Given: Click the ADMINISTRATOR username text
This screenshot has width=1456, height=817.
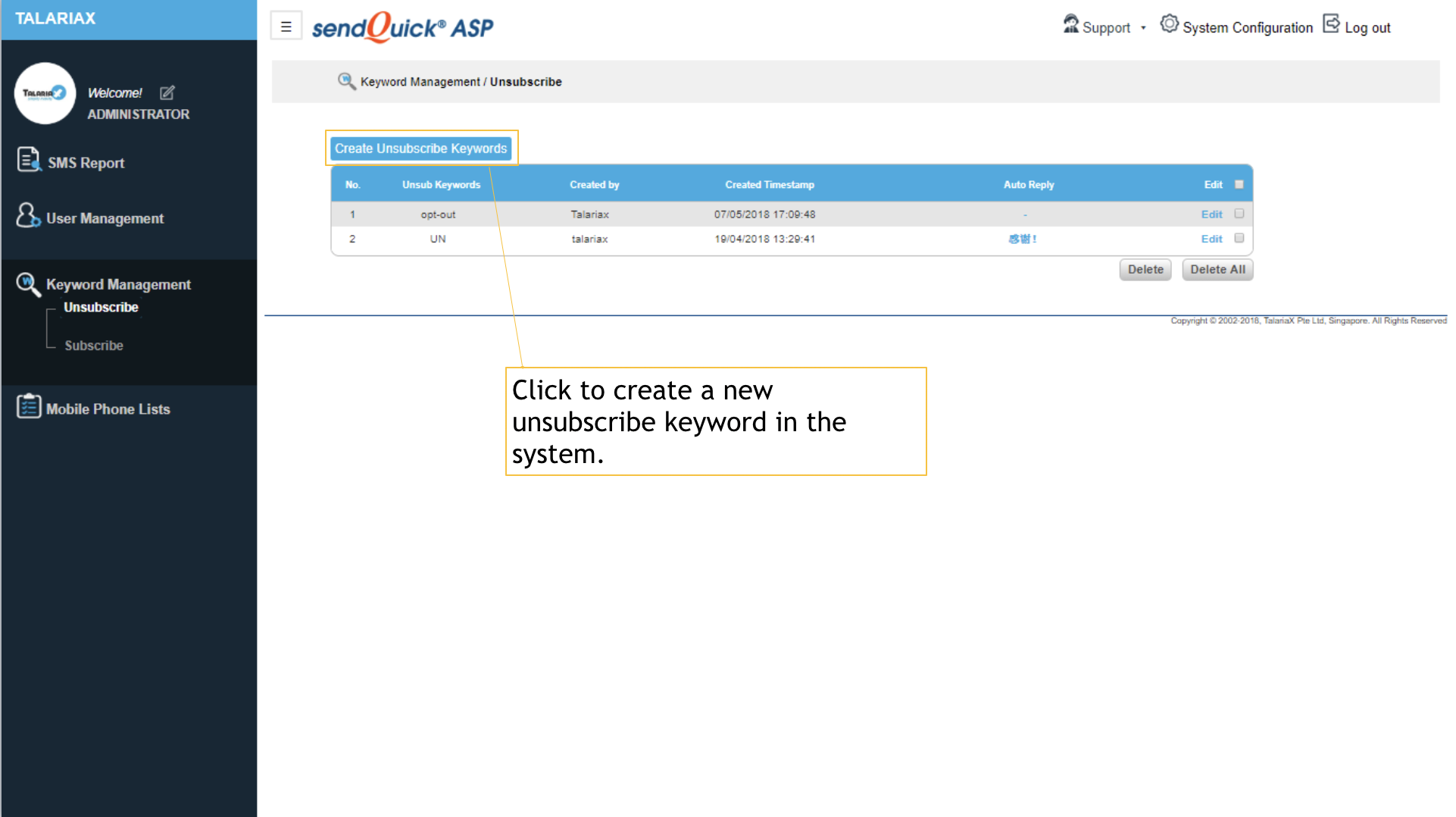Looking at the screenshot, I should (x=138, y=114).
